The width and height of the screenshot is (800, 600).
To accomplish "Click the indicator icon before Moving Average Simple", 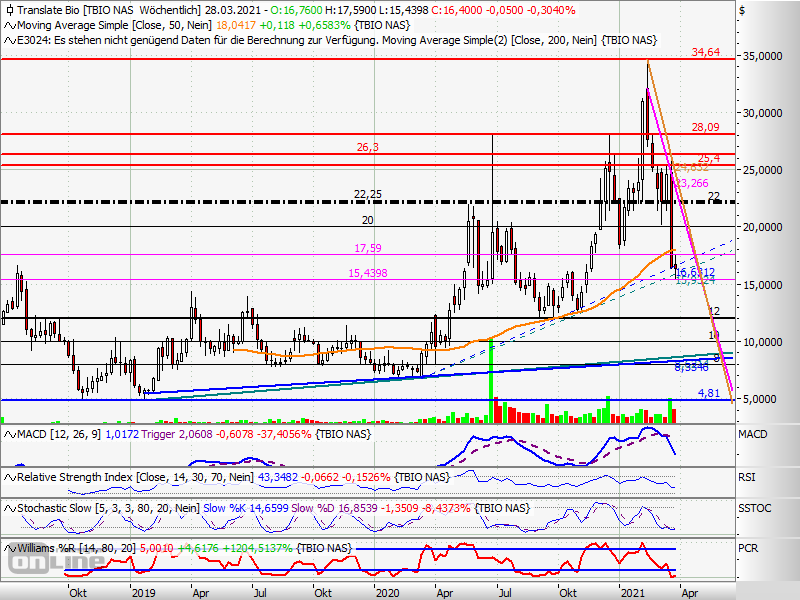I will (8, 25).
